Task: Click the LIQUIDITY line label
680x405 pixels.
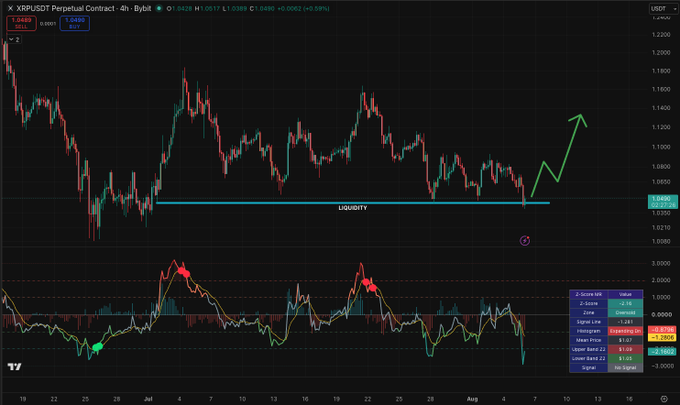Action: tap(353, 208)
